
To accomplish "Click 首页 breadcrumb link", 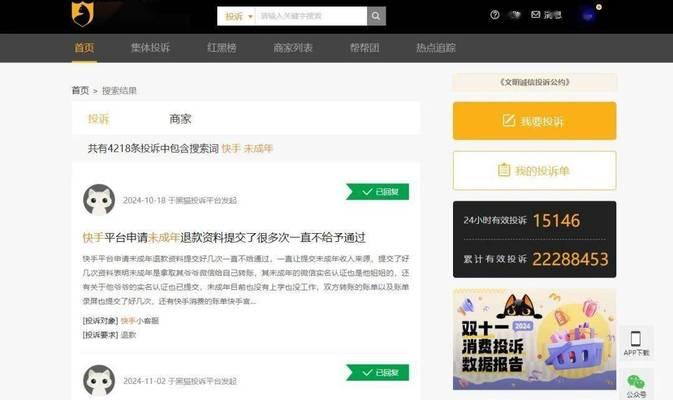I will 80,91.
